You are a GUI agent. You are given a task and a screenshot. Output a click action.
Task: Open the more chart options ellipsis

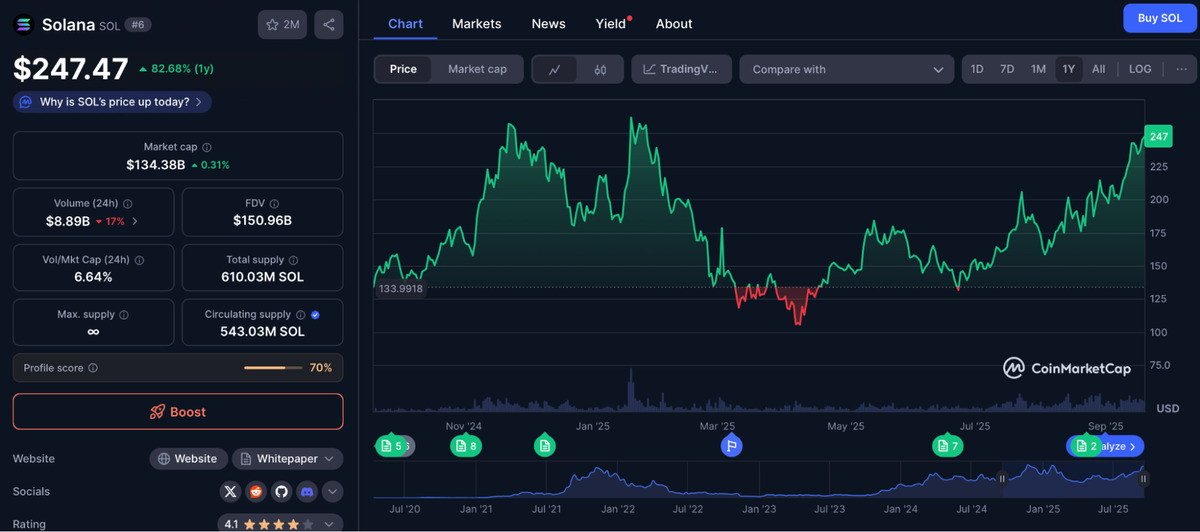click(x=1181, y=69)
